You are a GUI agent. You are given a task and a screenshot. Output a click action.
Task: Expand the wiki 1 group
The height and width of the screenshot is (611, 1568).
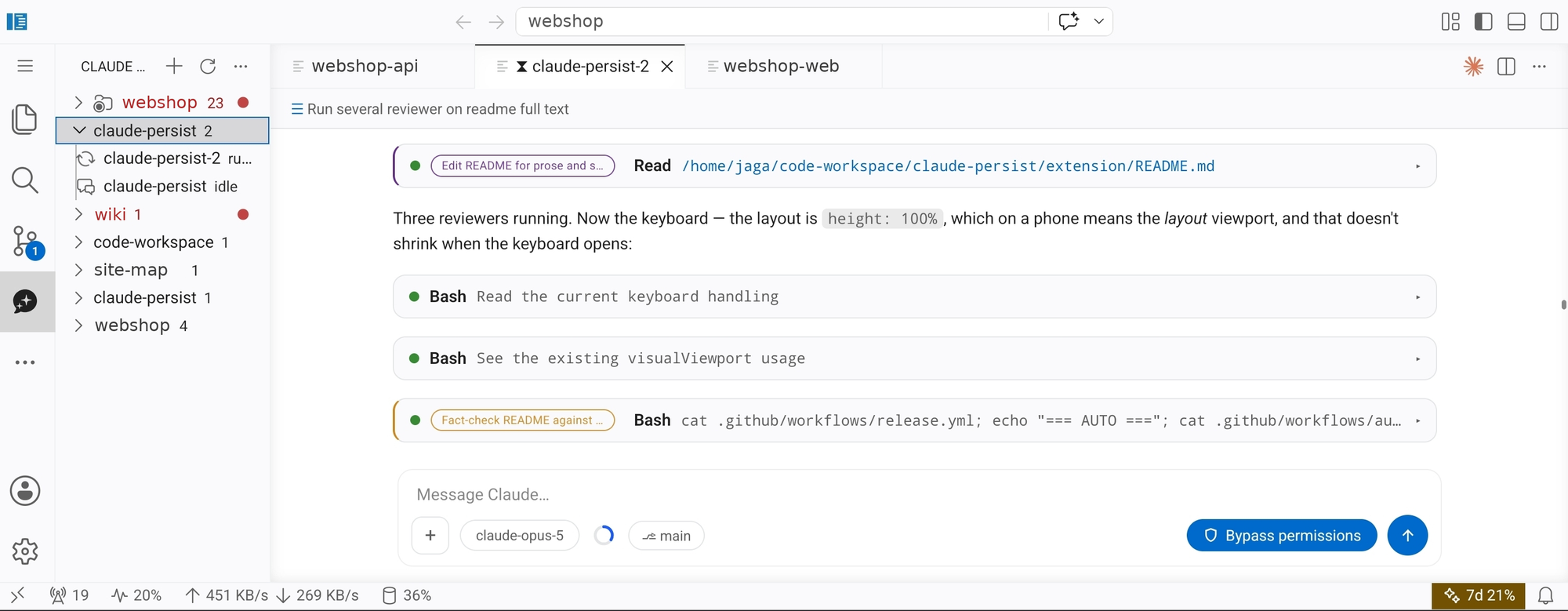coord(78,214)
